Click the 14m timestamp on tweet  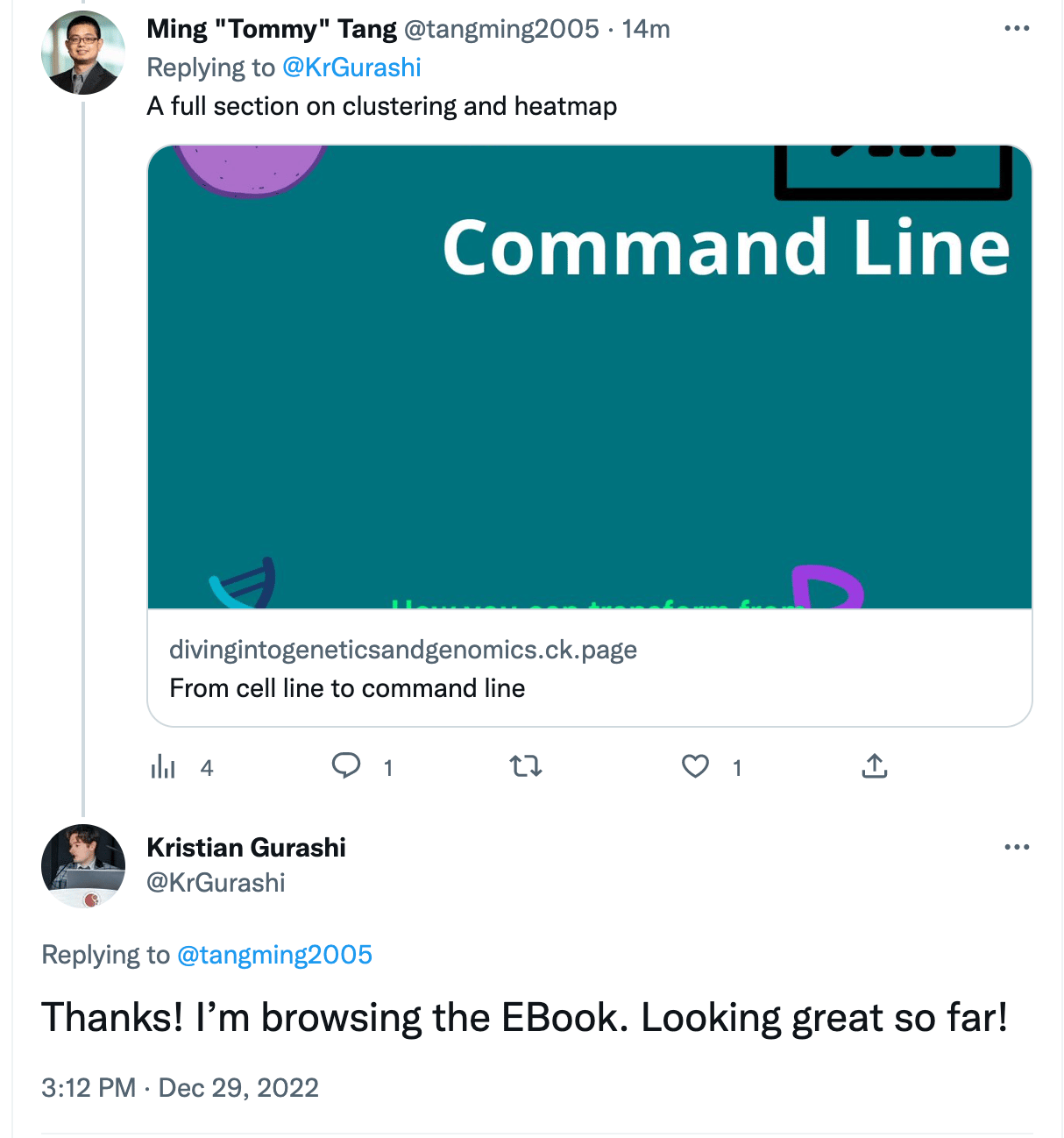click(646, 29)
